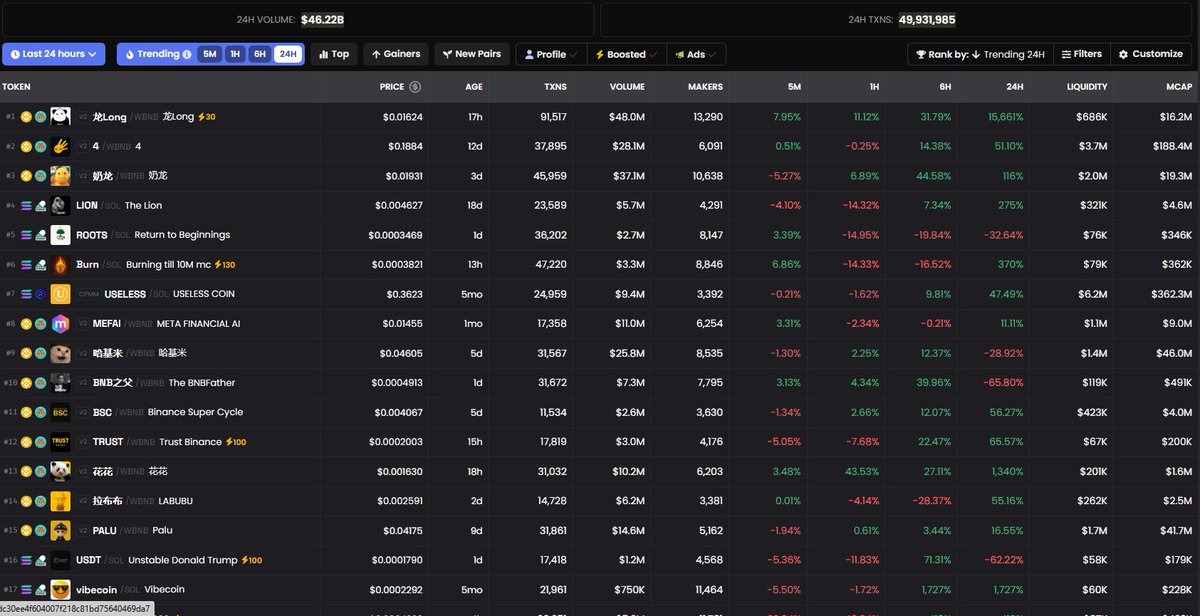Click the MEFAI token logo
This screenshot has height=616, width=1200.
(60, 324)
